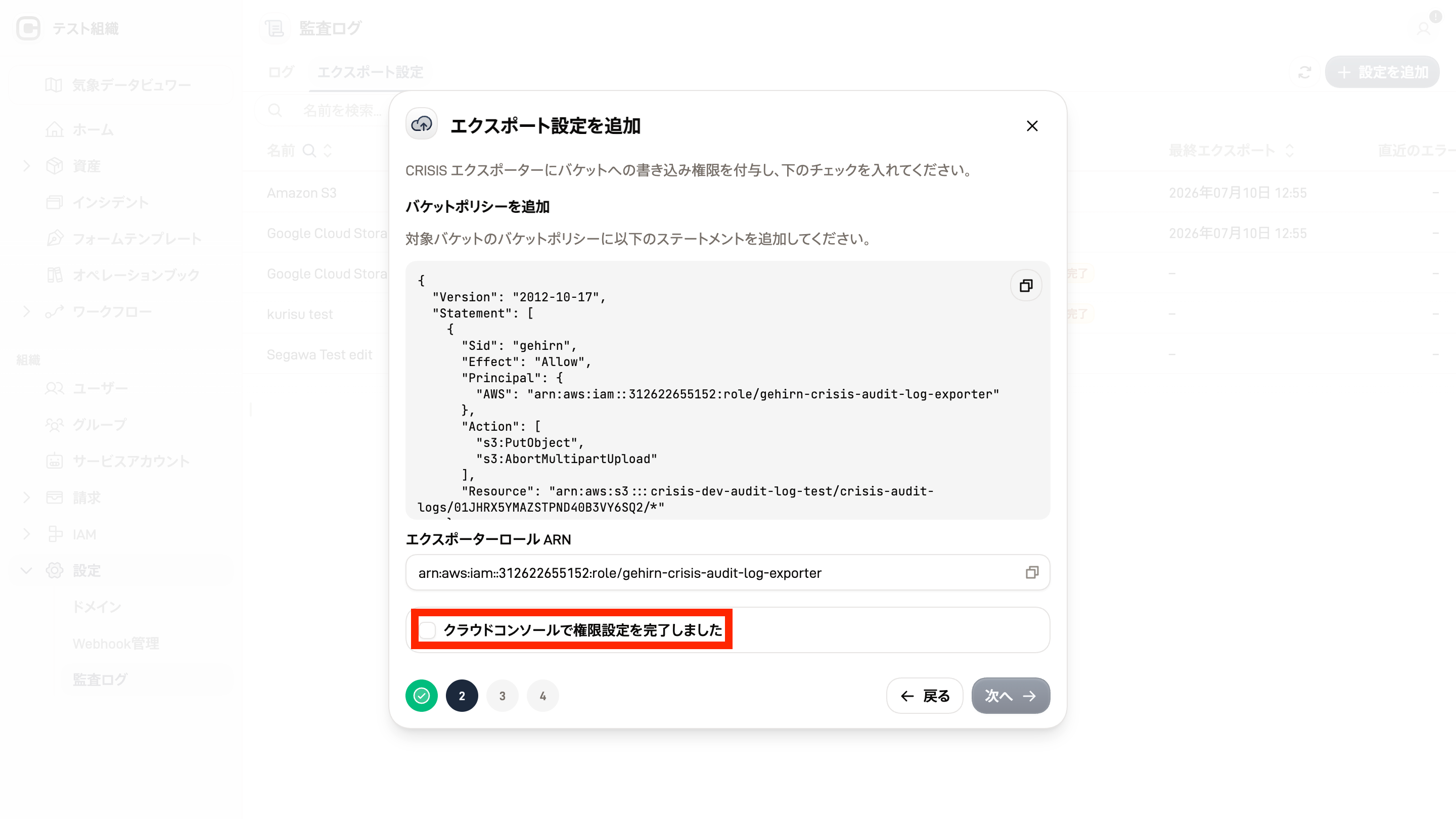Click the 資産 cube icon

click(54, 166)
